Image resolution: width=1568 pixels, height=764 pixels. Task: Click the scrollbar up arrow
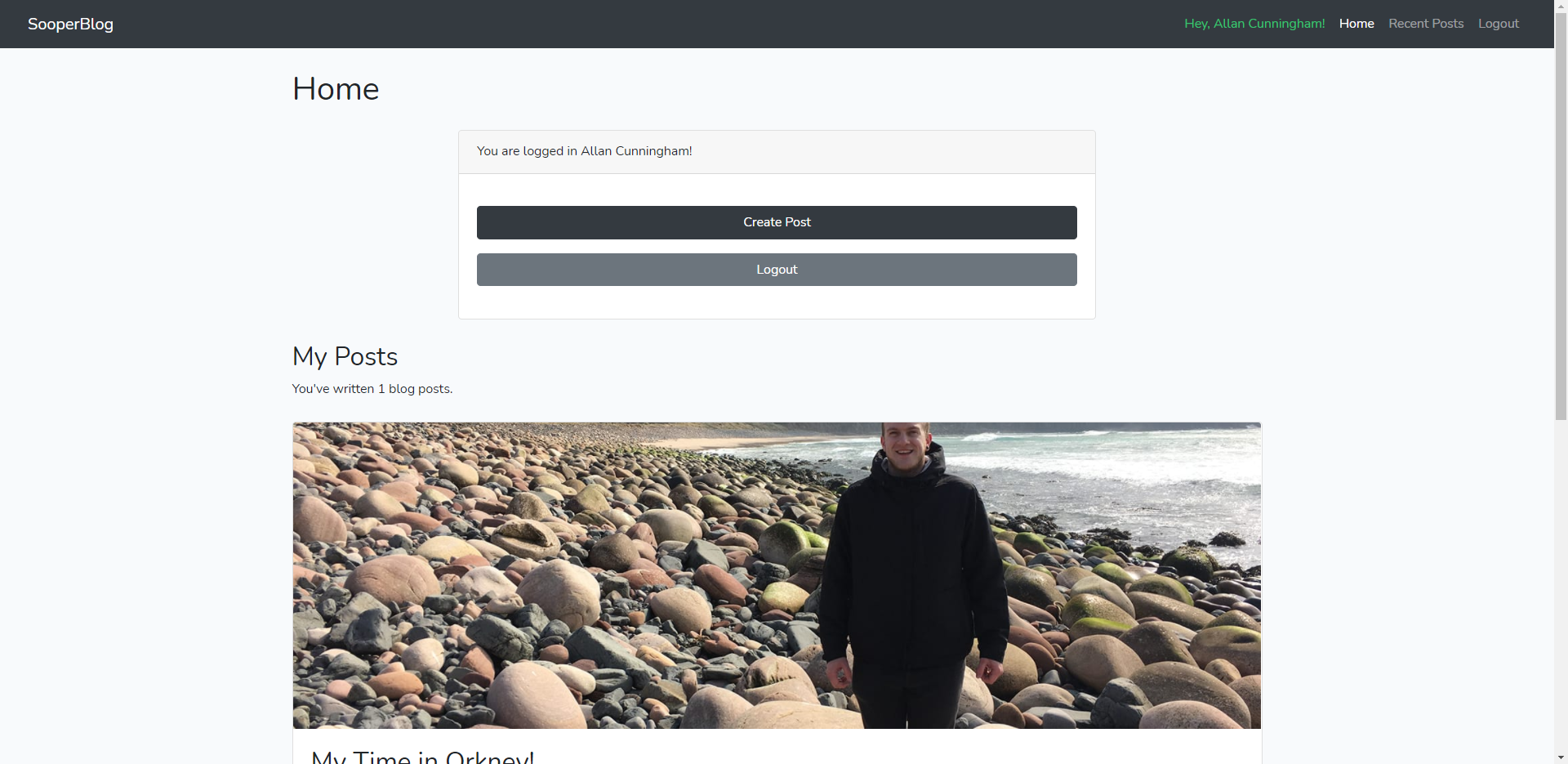coord(1561,7)
